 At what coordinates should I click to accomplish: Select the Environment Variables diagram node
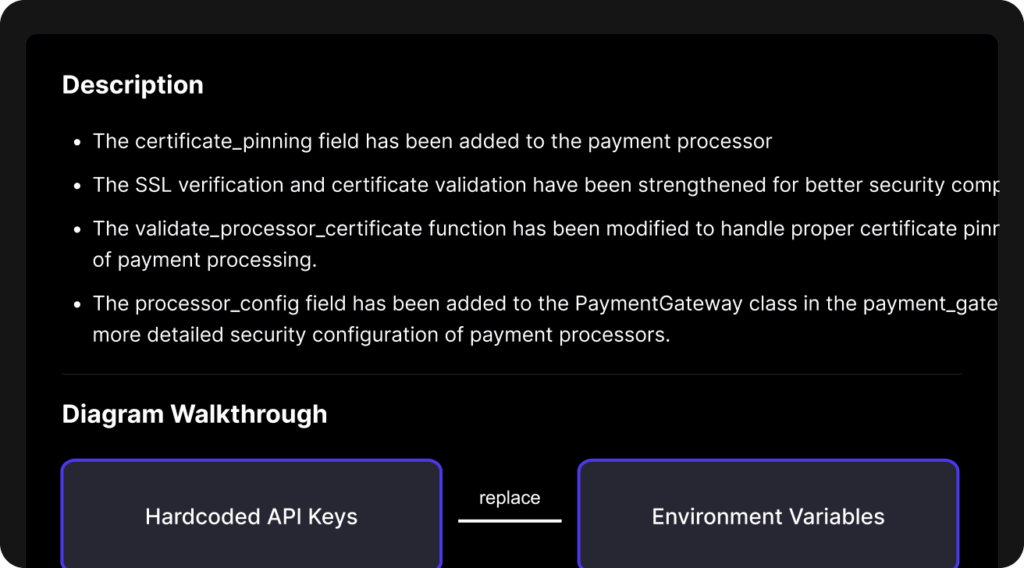[768, 516]
